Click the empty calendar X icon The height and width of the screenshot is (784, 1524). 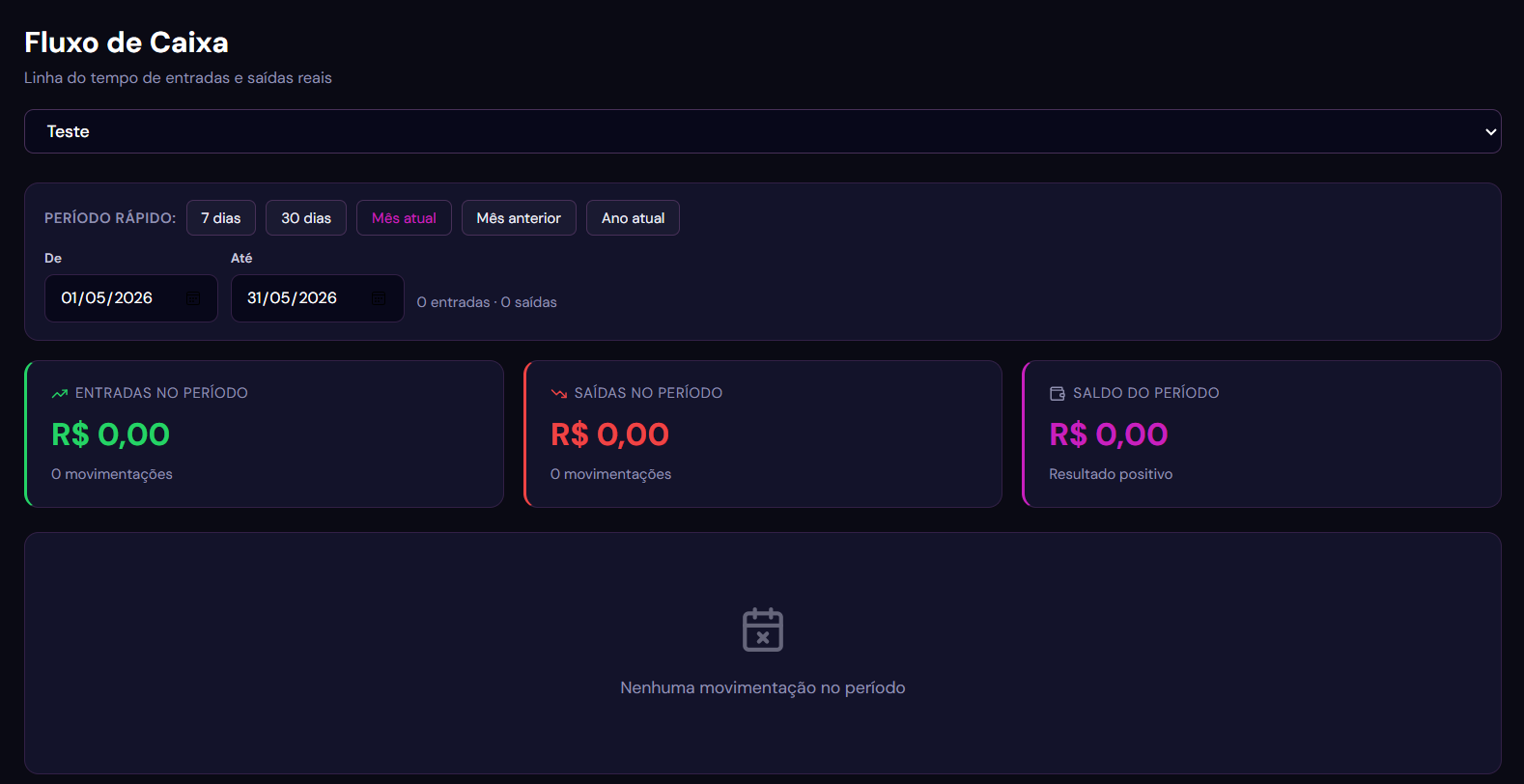[763, 630]
